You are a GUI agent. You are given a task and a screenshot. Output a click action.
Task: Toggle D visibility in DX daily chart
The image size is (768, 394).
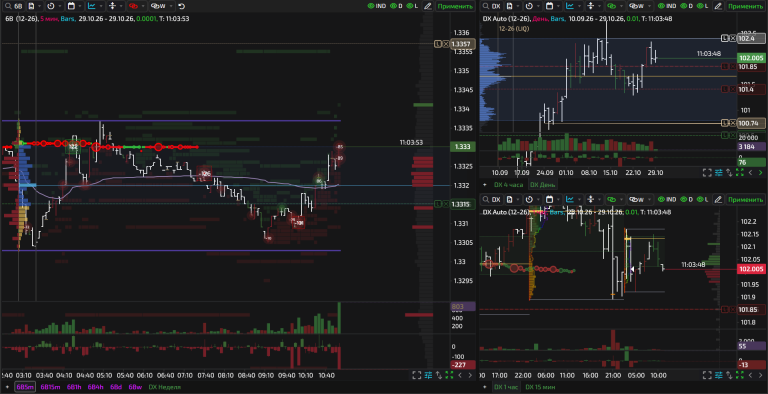pos(687,6)
